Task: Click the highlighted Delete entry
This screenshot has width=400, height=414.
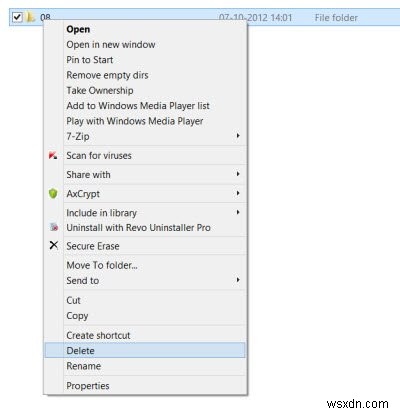Action: pos(145,351)
